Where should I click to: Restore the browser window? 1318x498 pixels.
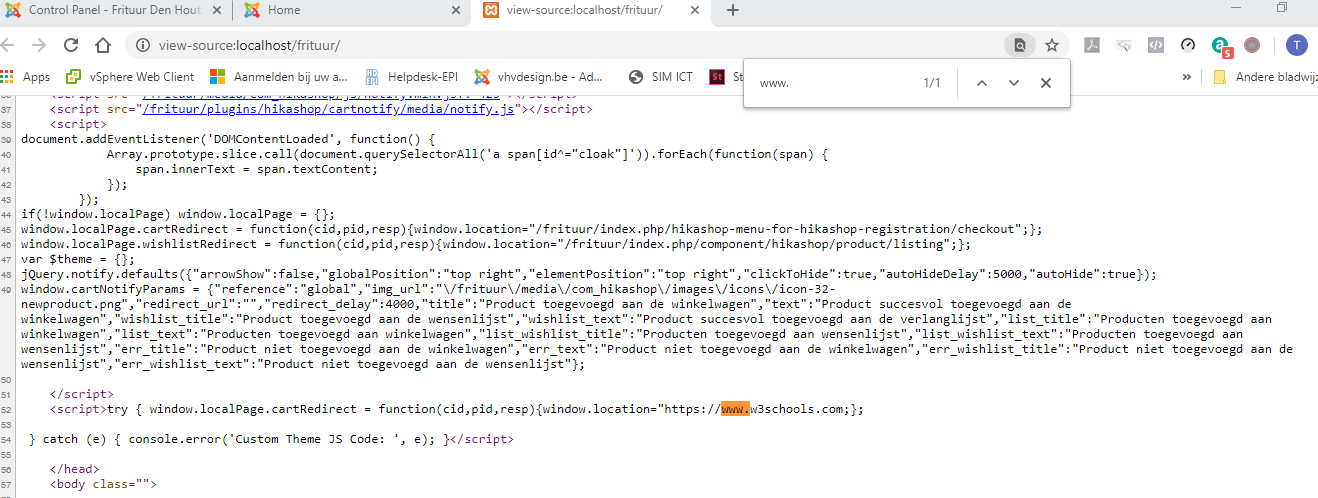point(1281,8)
